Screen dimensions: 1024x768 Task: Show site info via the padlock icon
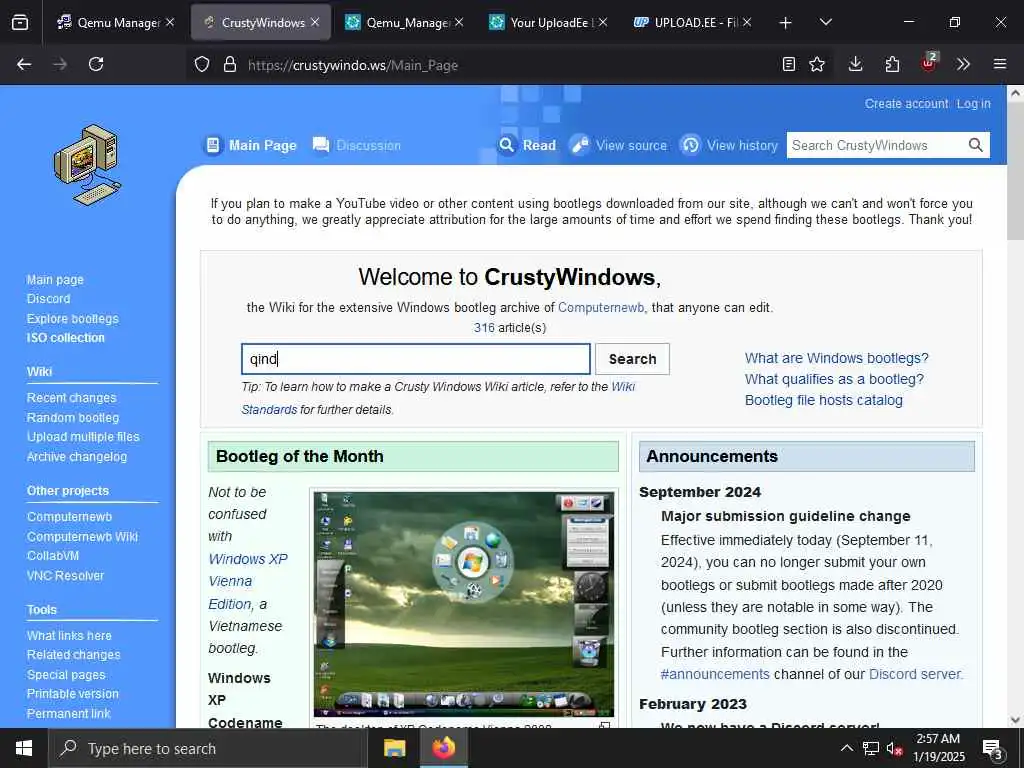[x=229, y=64]
